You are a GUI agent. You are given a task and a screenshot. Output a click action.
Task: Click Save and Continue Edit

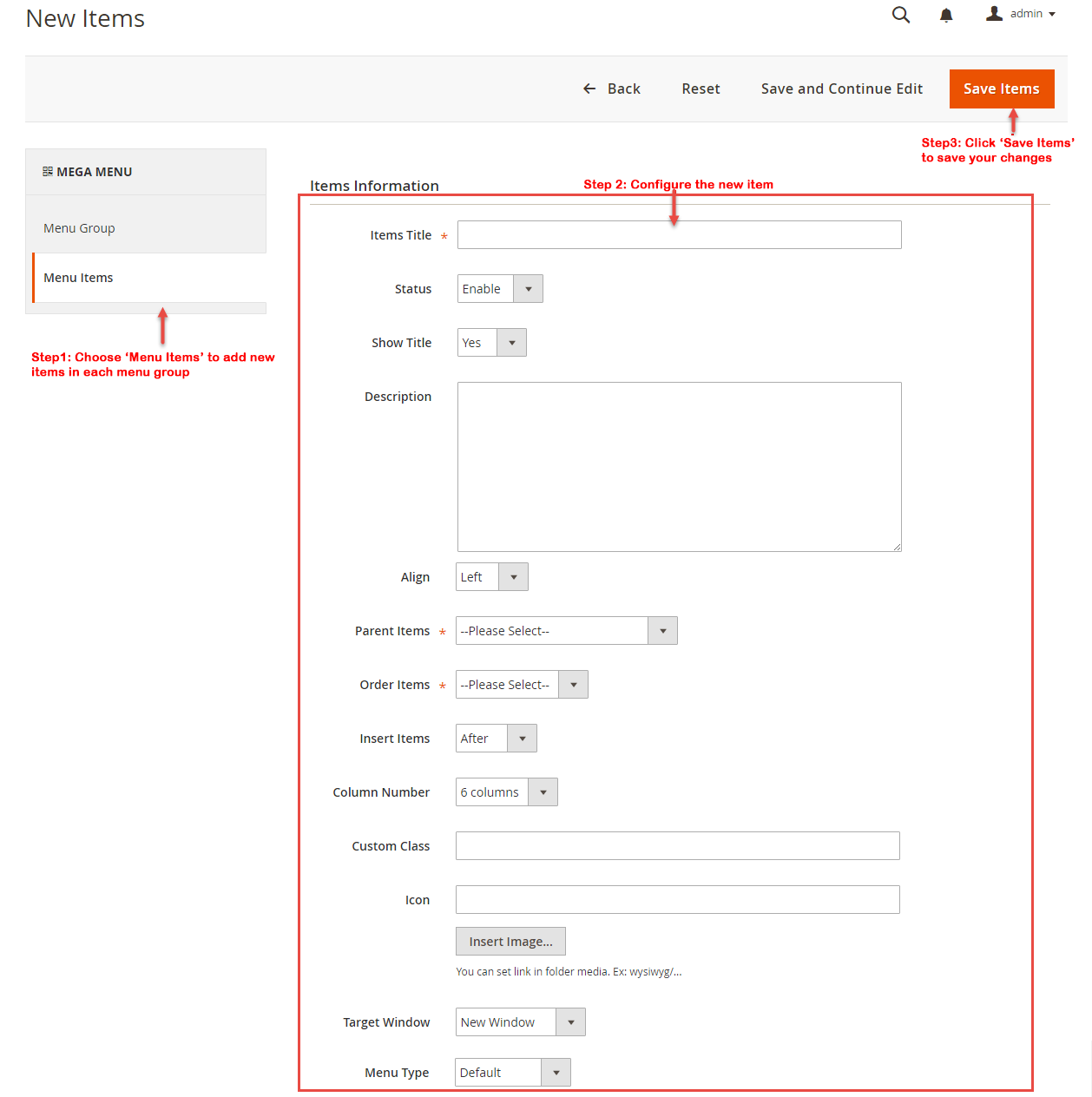(841, 89)
